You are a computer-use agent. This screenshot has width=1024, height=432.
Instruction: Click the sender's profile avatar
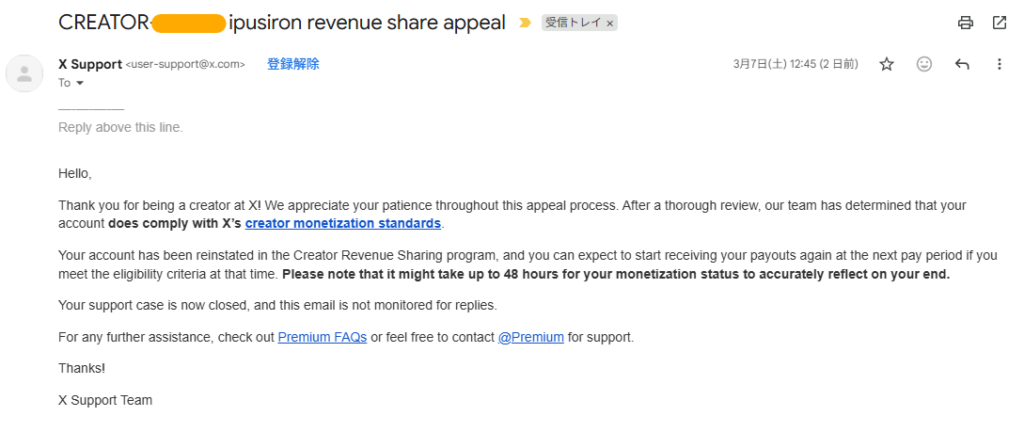pos(24,72)
